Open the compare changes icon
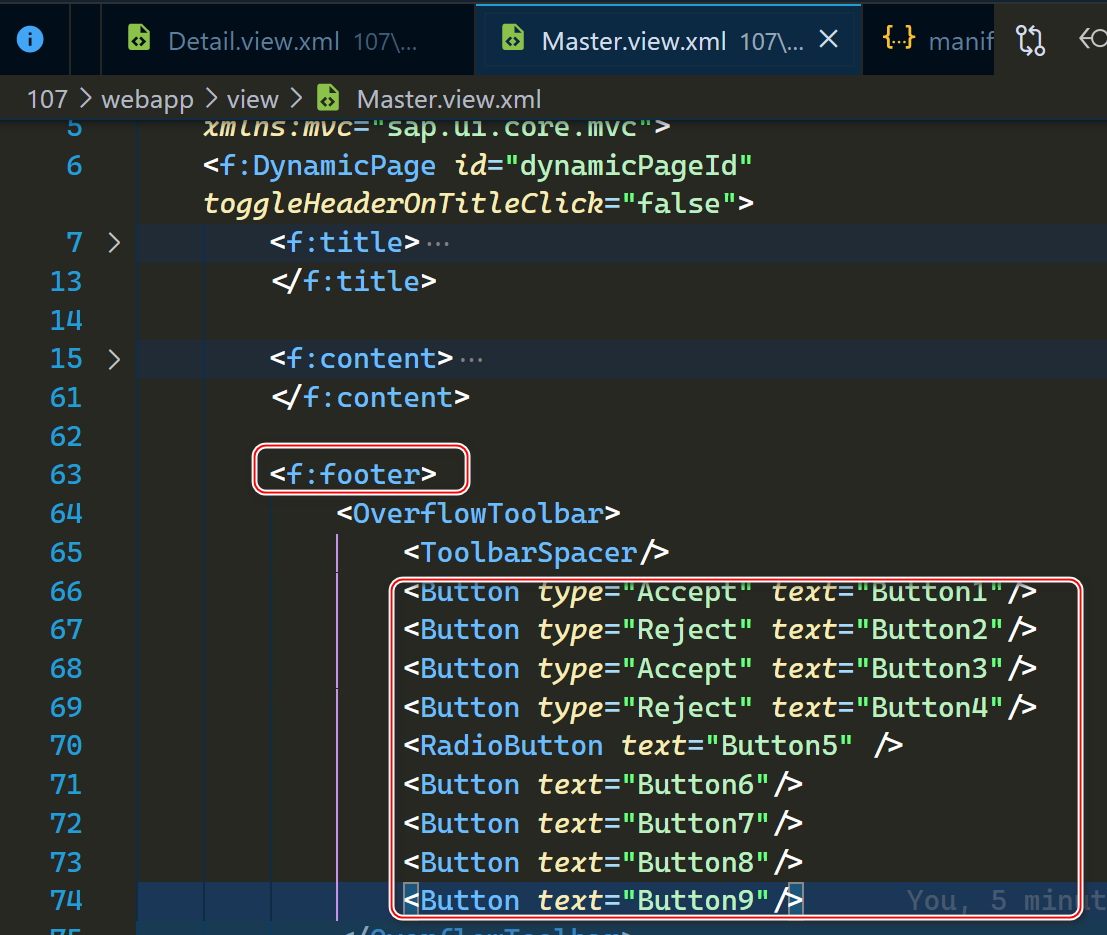The image size is (1107, 935). pos(1029,40)
